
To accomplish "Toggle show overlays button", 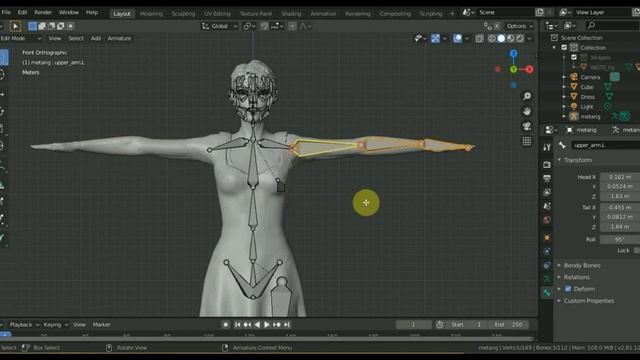I will click(x=458, y=38).
